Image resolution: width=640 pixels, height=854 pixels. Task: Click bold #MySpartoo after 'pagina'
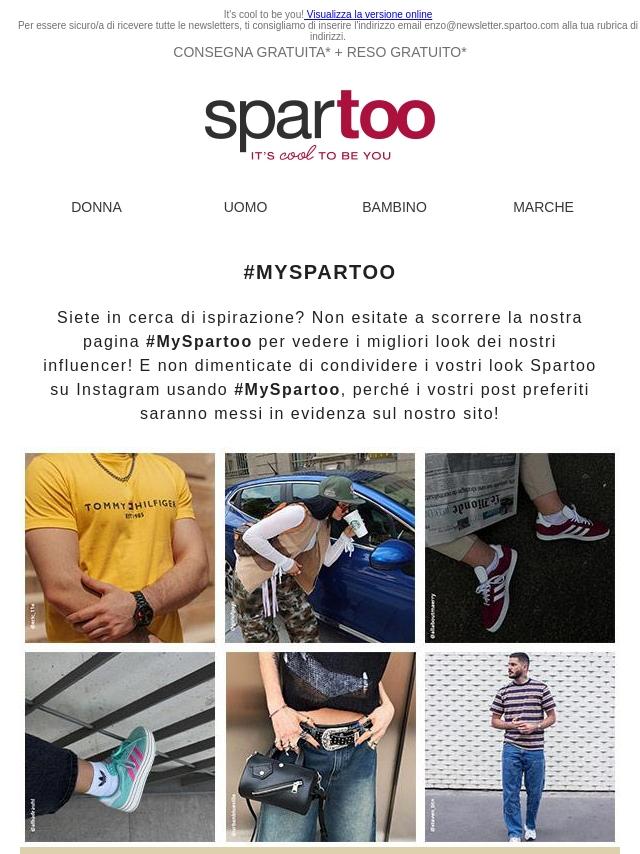coord(199,341)
